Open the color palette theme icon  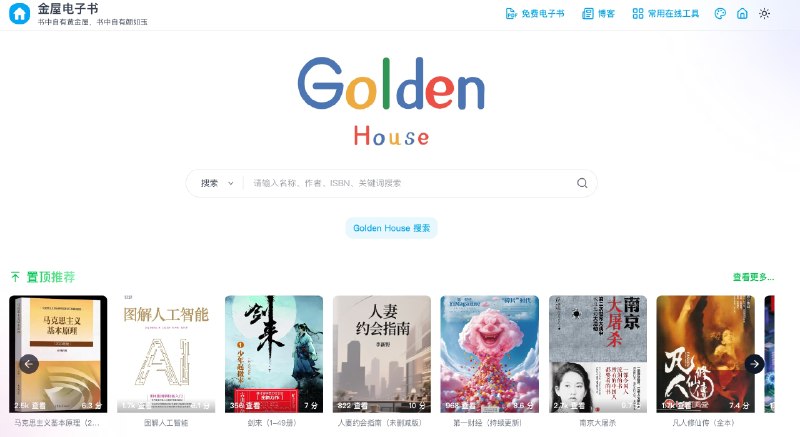pos(720,14)
